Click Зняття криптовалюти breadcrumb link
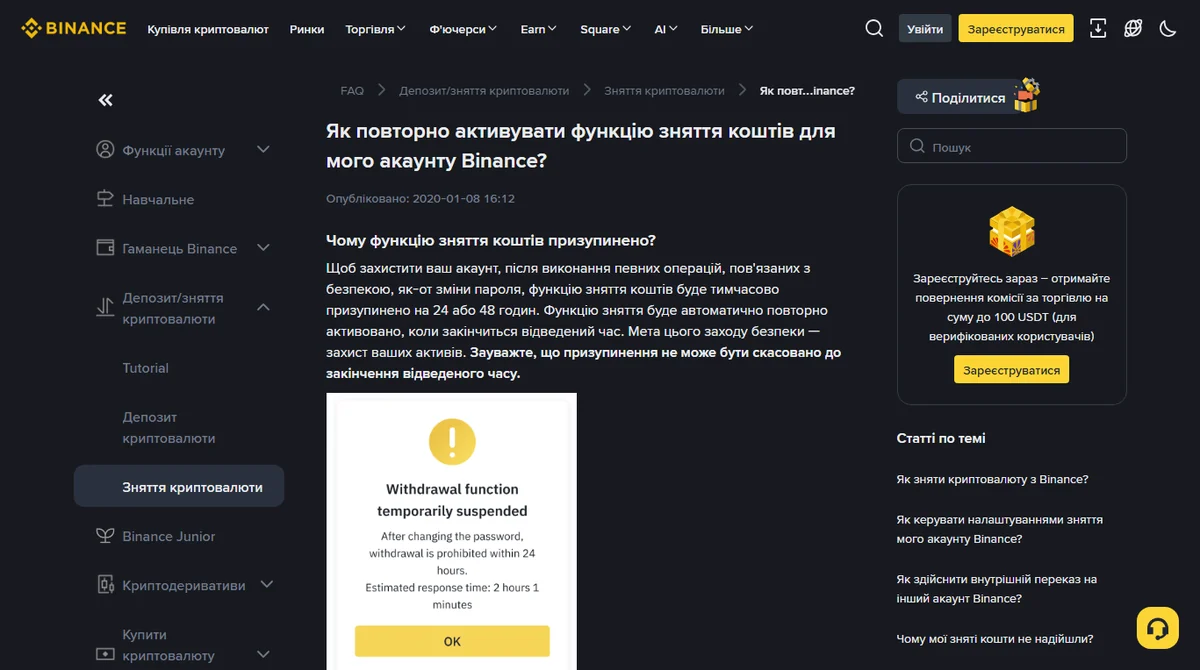1200x670 pixels. coord(664,90)
